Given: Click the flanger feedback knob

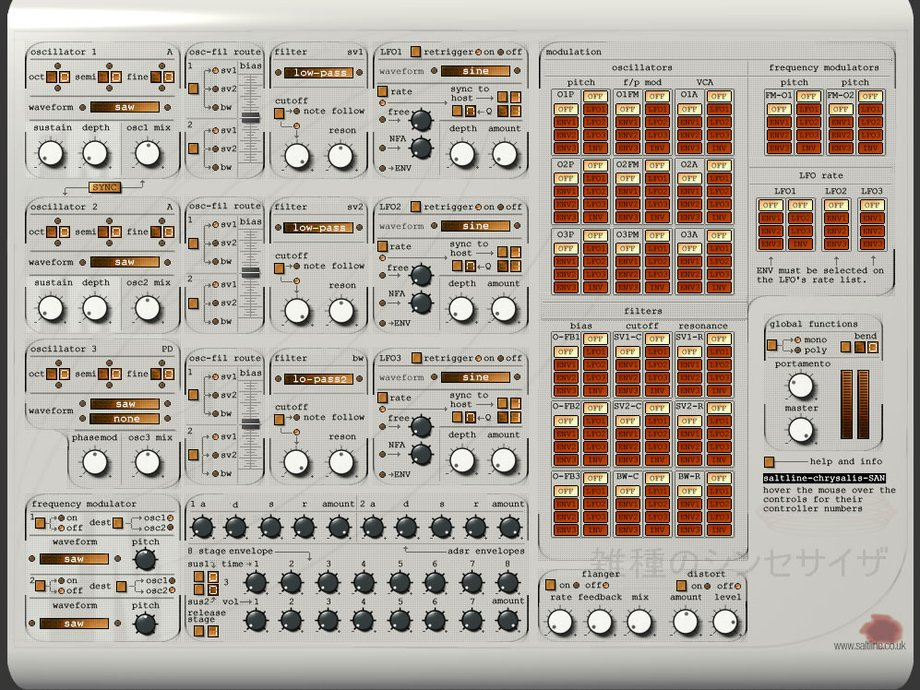Looking at the screenshot, I should click(x=599, y=622).
